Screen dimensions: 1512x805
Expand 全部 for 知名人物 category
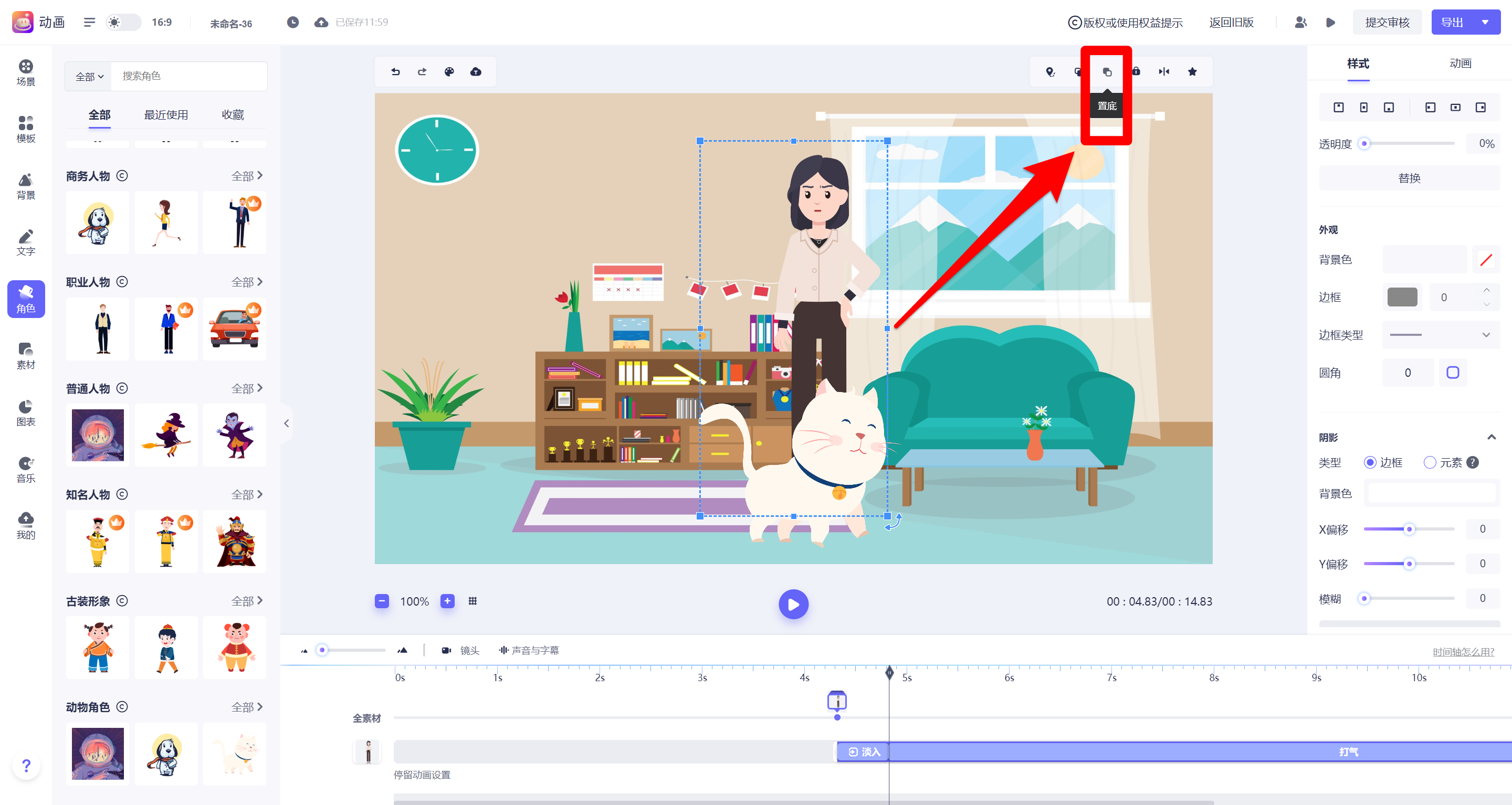[x=247, y=495]
